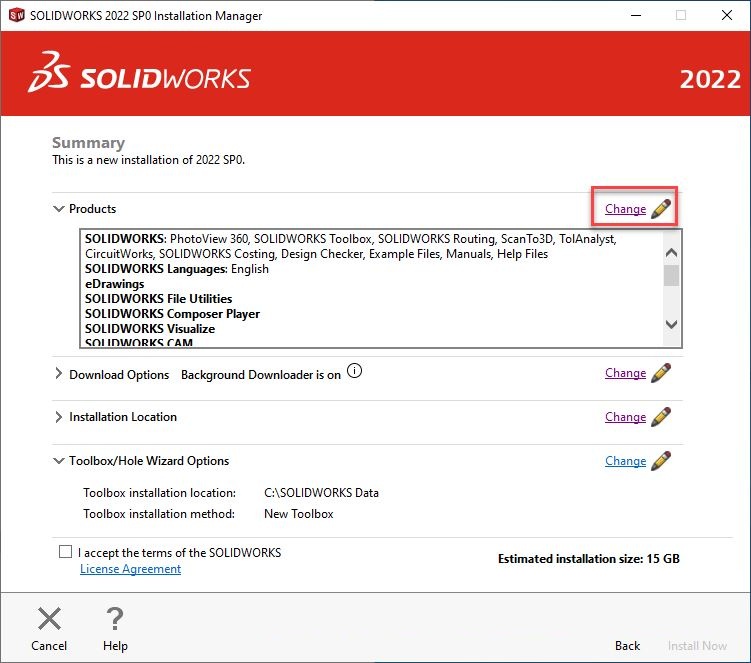This screenshot has height=663, width=751.
Task: Click the Change link for Installation Location
Action: [626, 417]
